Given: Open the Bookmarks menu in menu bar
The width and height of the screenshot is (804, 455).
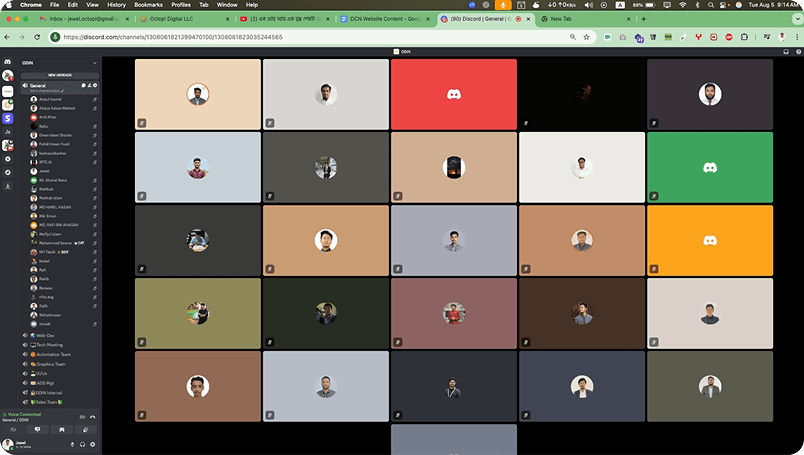Looking at the screenshot, I should (148, 5).
